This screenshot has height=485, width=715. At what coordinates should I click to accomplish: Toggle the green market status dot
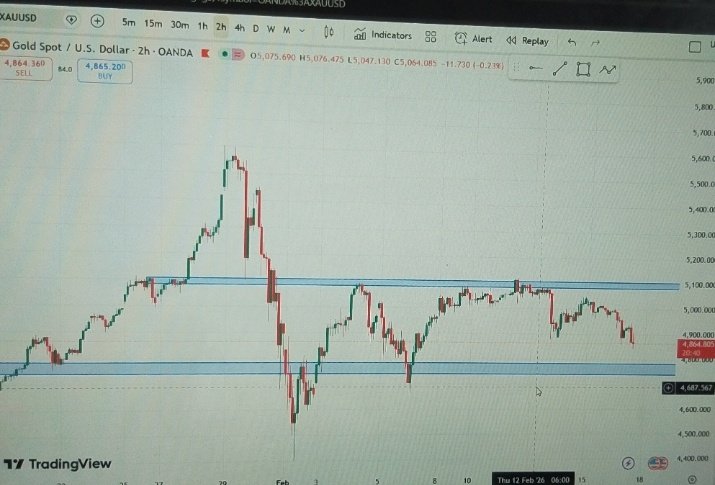[x=224, y=54]
